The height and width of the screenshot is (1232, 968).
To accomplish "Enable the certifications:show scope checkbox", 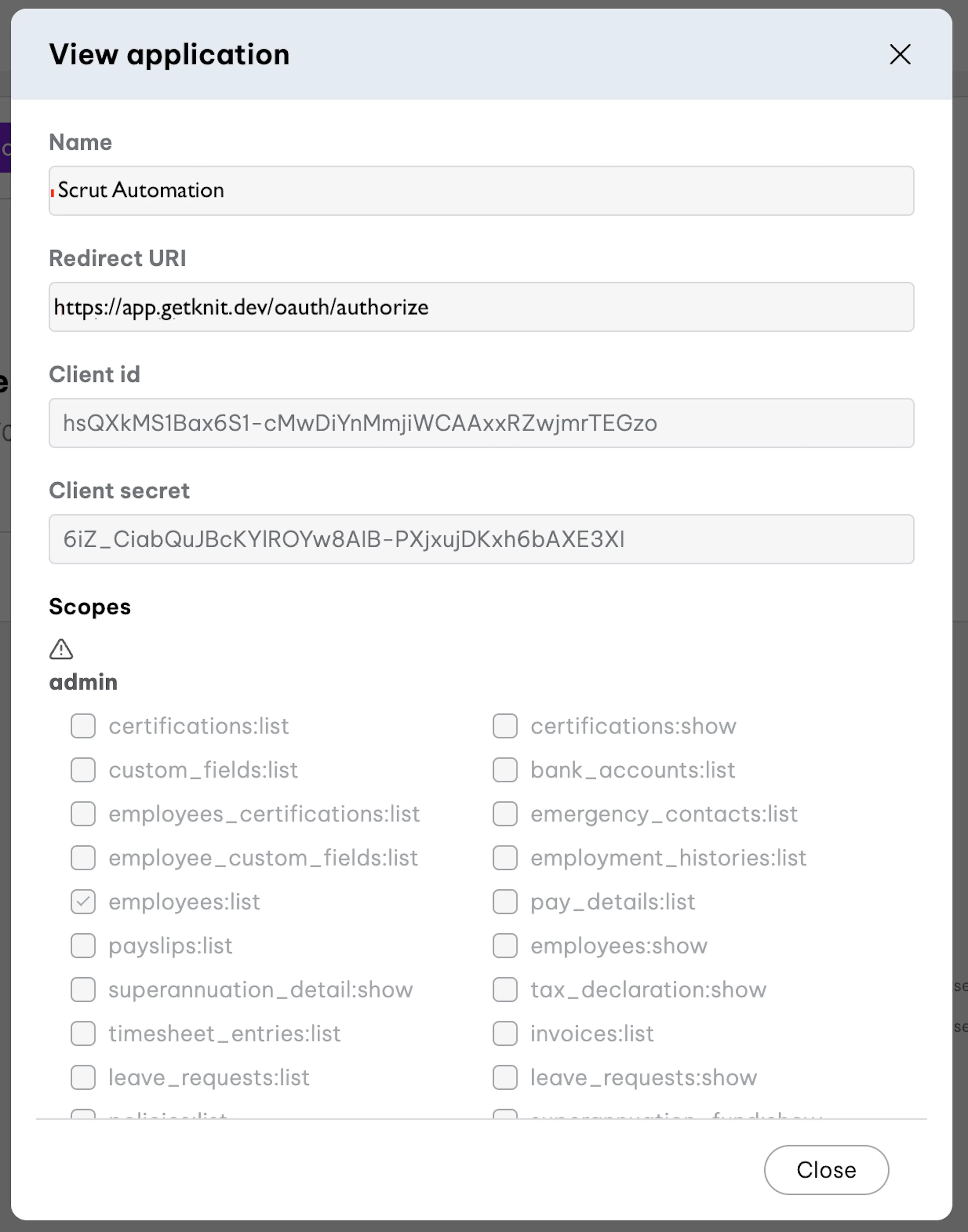I will (505, 726).
